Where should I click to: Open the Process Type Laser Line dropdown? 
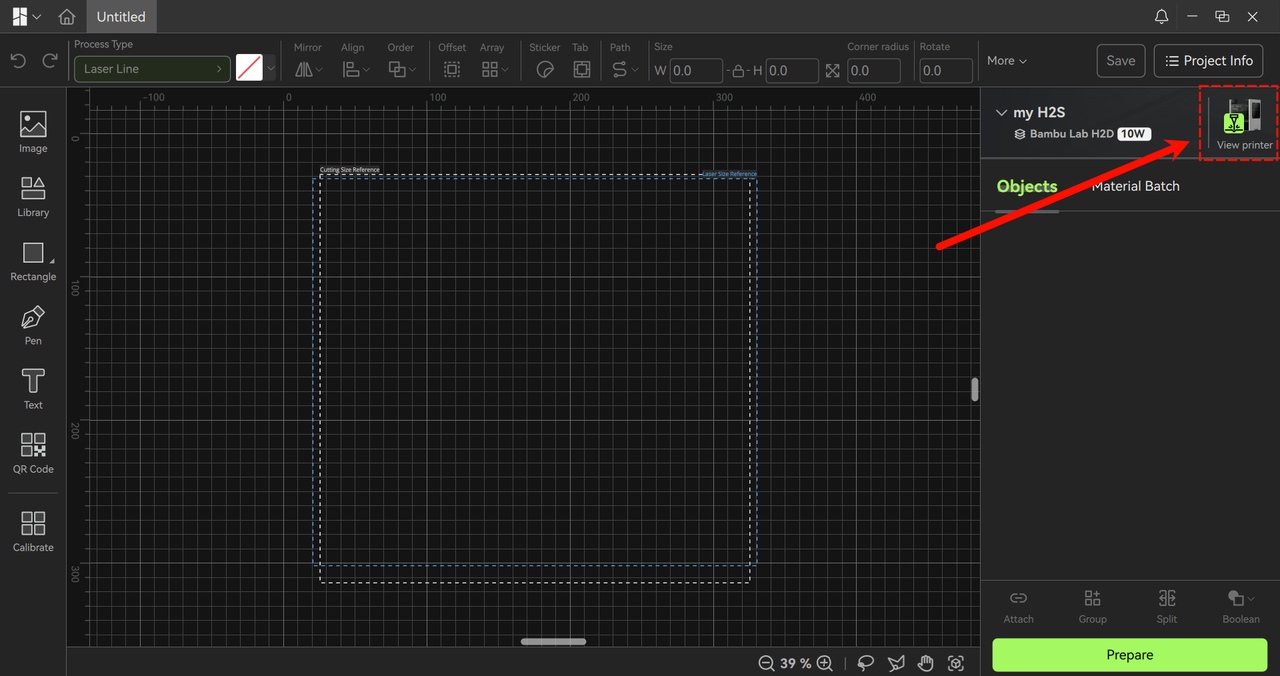[152, 69]
